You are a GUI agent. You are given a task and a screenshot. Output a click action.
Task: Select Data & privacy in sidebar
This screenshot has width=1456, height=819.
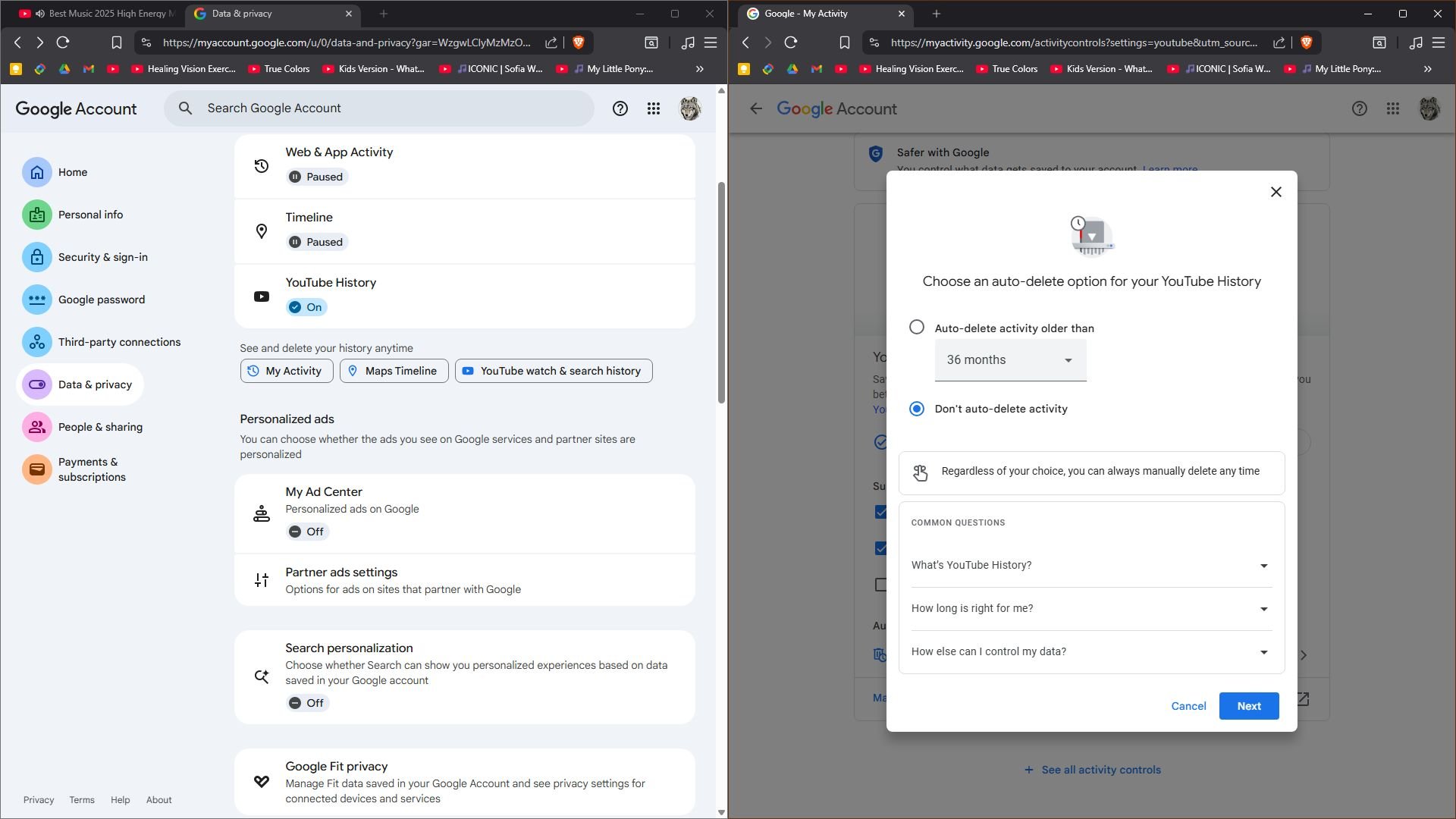pyautogui.click(x=80, y=385)
